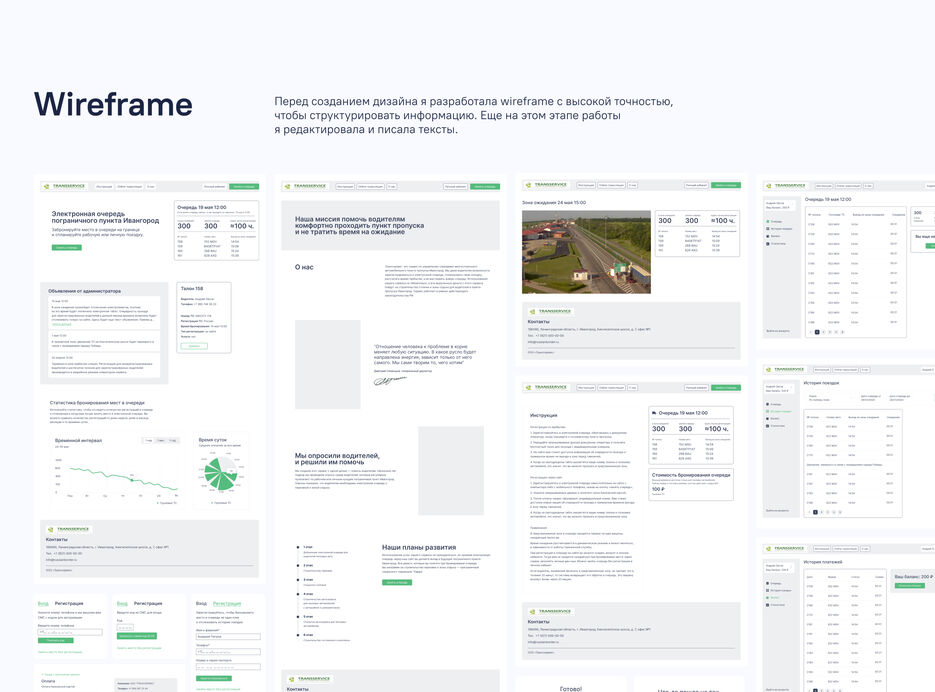The width and height of the screenshot is (935, 692).
Task: Click the Талон 158 heading
Action: tap(192, 289)
